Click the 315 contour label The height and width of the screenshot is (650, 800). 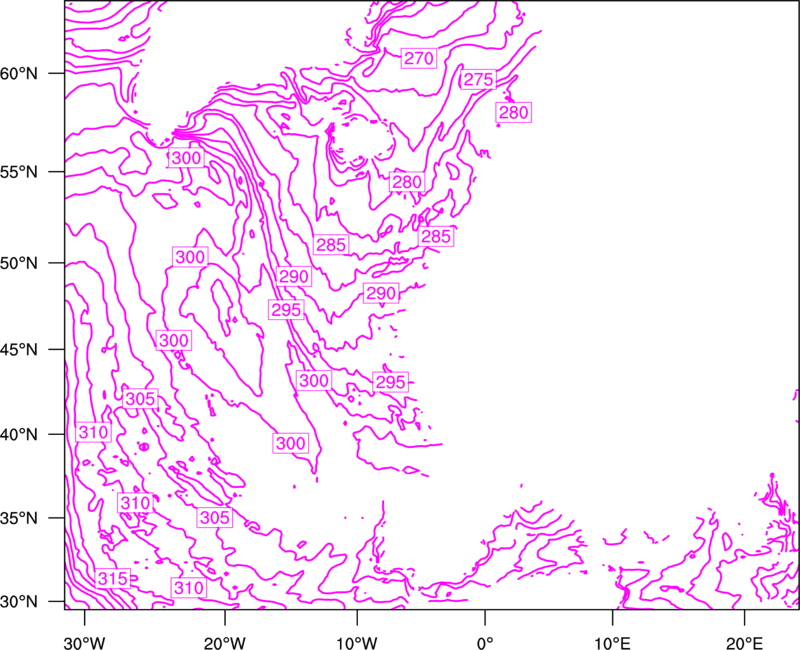pos(112,578)
